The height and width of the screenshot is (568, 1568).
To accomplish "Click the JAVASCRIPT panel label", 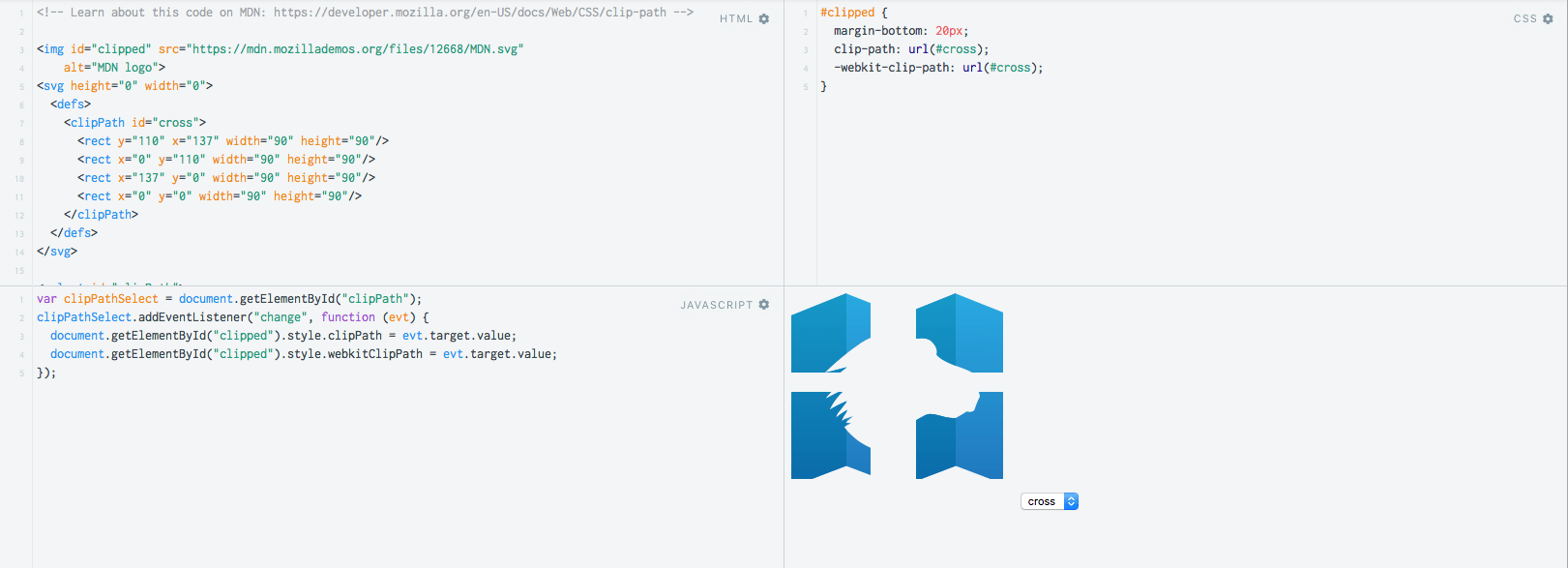I will coord(717,305).
